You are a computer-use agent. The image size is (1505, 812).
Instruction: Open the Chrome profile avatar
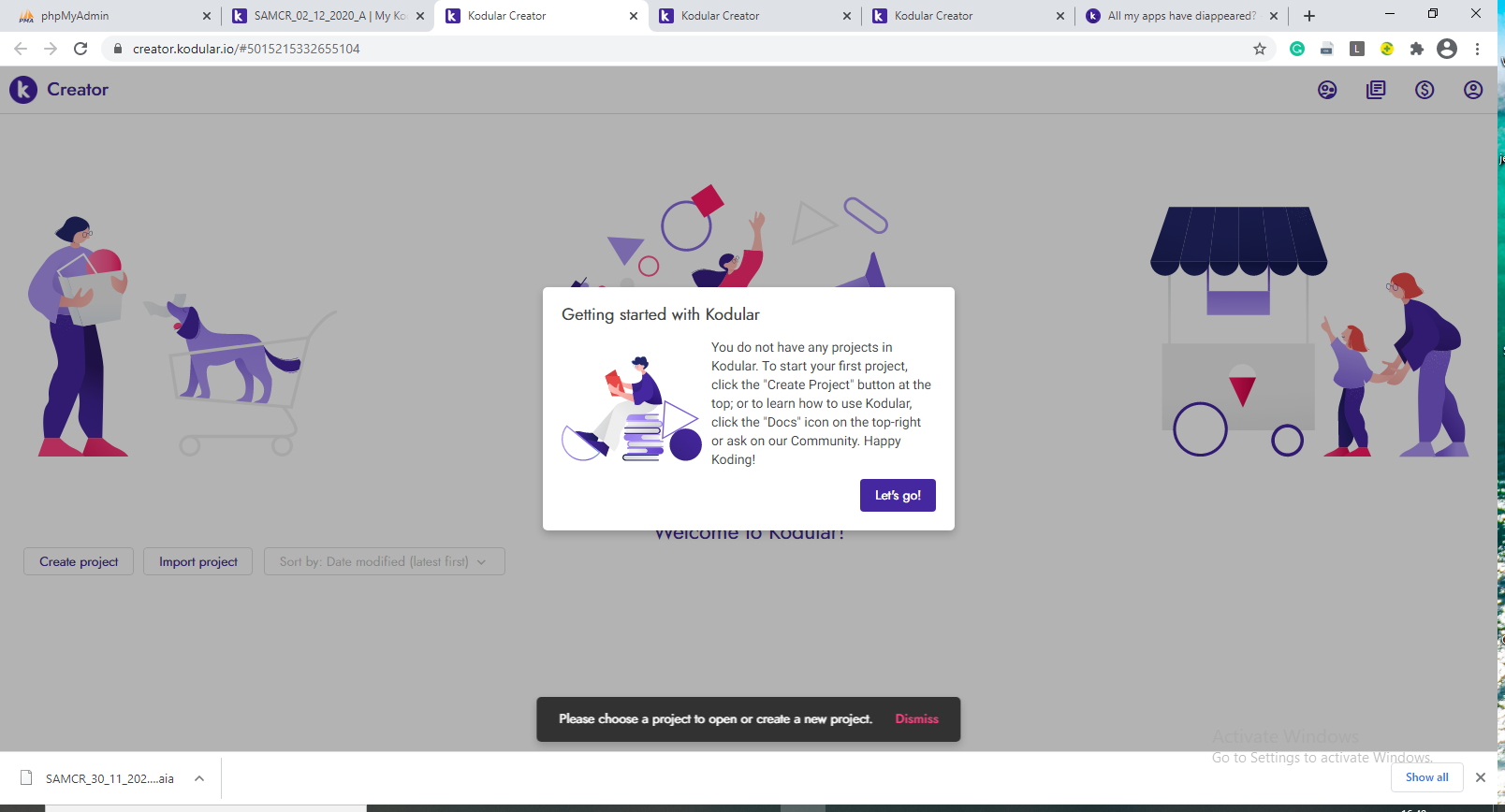(1447, 49)
